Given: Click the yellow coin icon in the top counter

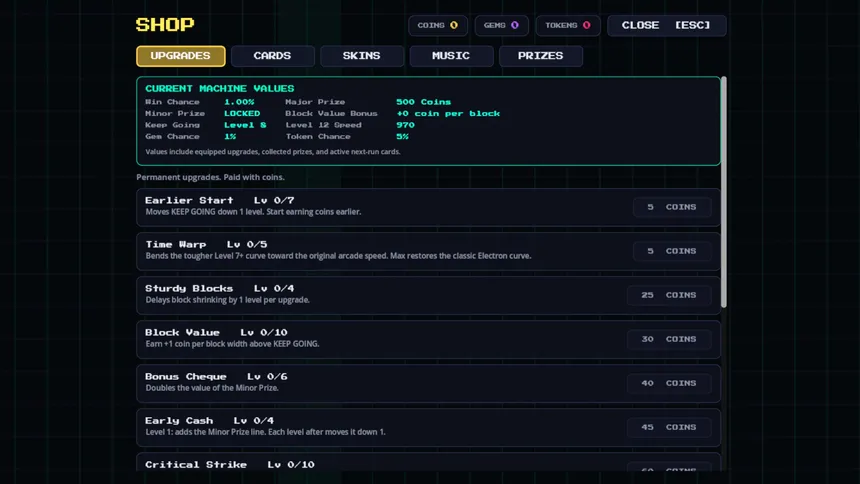Looking at the screenshot, I should coord(454,25).
